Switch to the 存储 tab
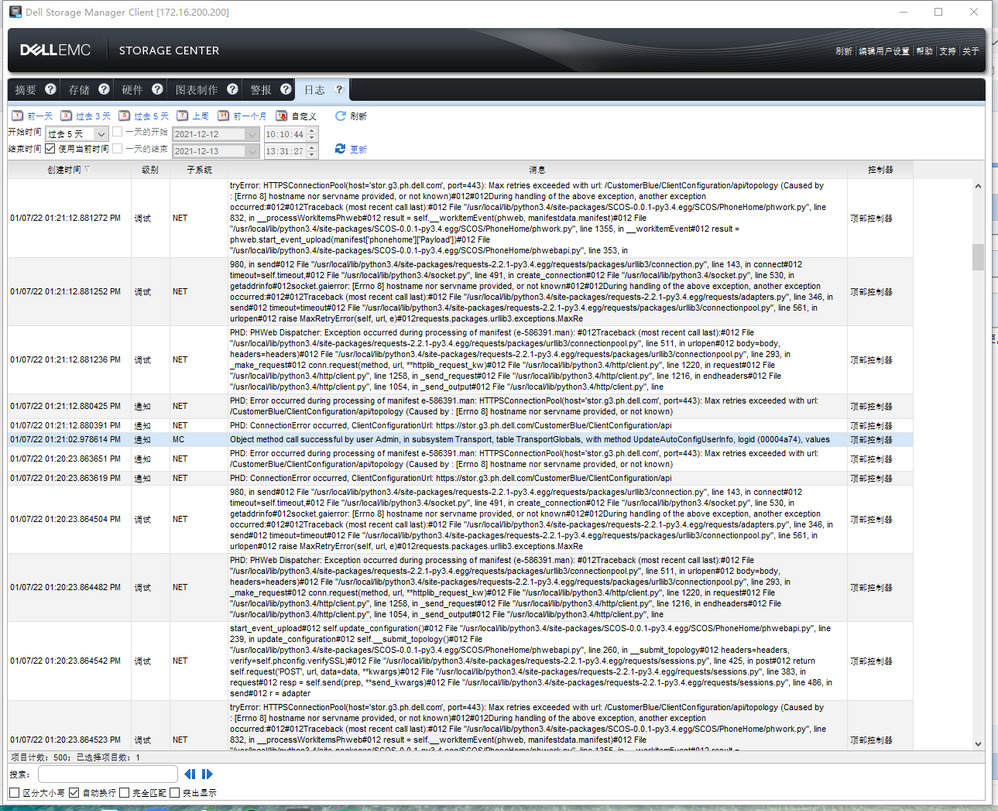The image size is (998, 811). tap(79, 90)
